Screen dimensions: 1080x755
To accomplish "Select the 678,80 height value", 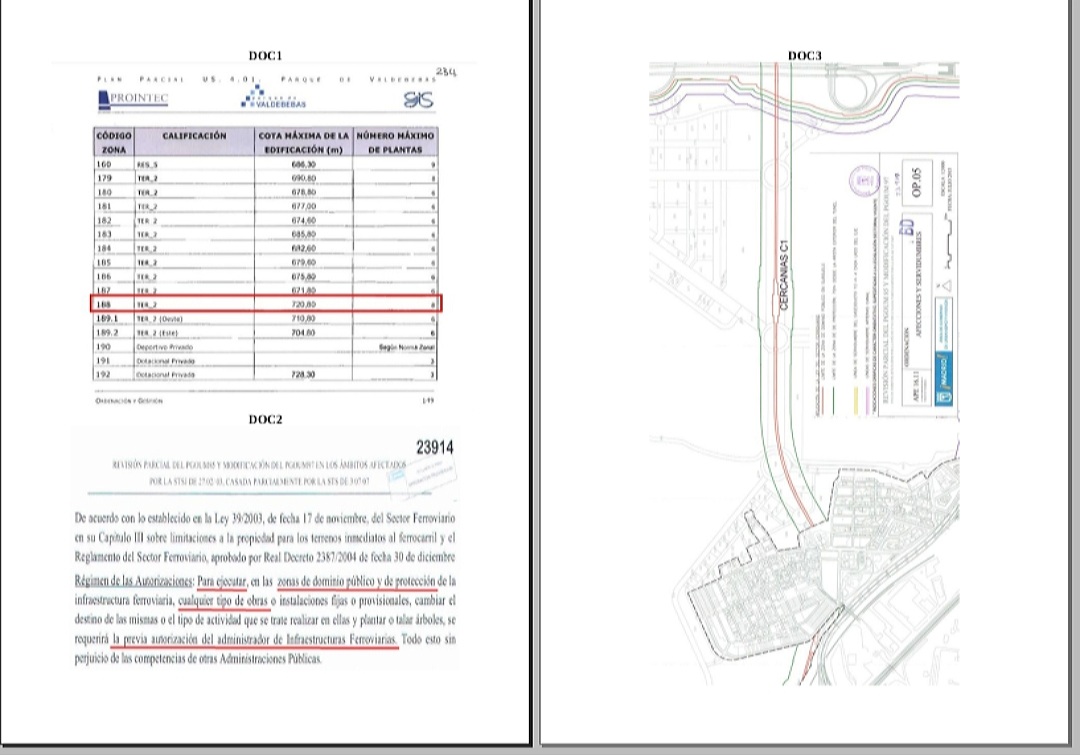I will pos(304,192).
